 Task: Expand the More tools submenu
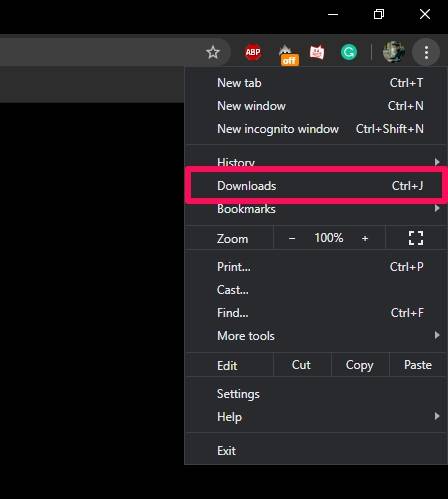[x=315, y=336]
